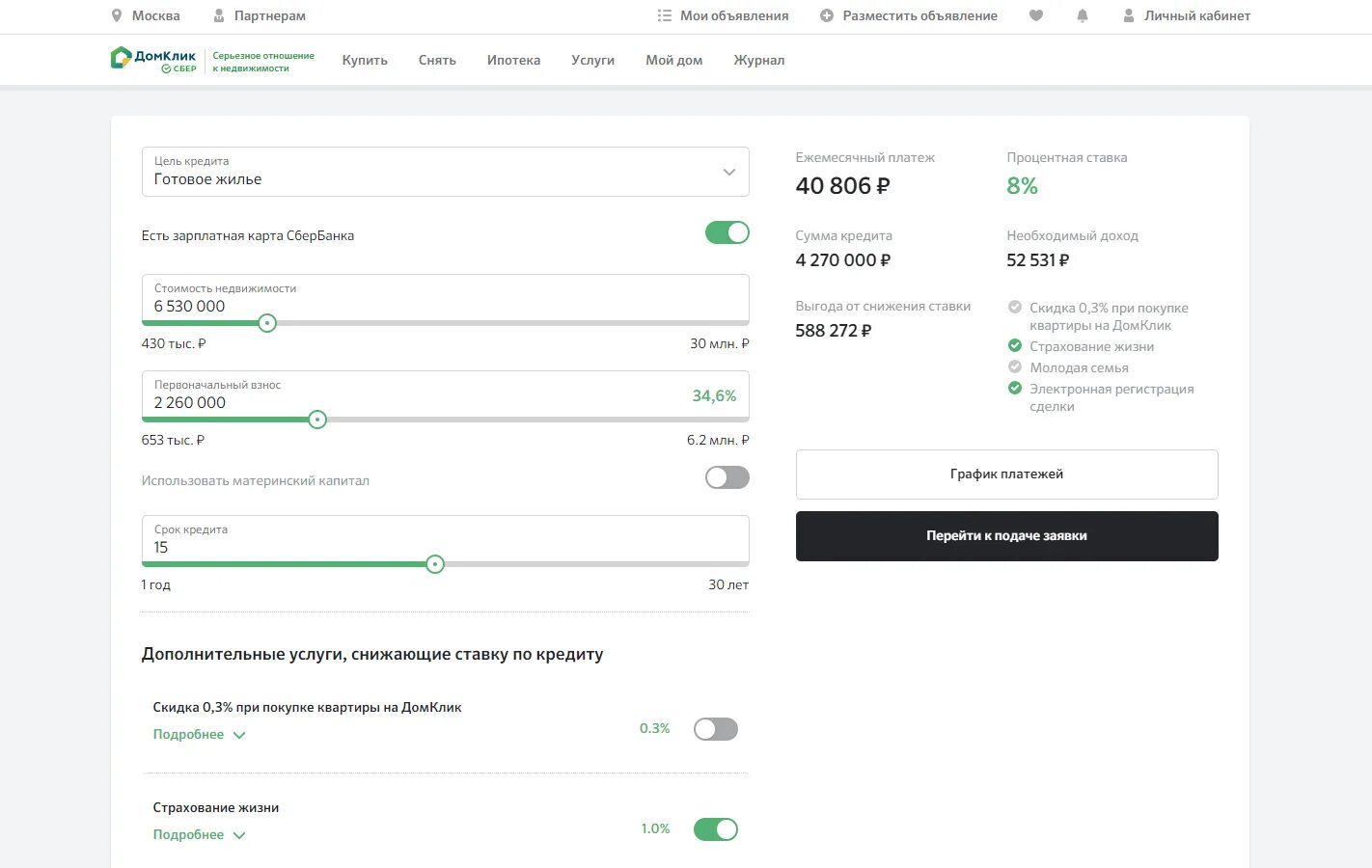Toggle the СберБанк salary card switch
The height and width of the screenshot is (868, 1372).
pyautogui.click(x=727, y=232)
